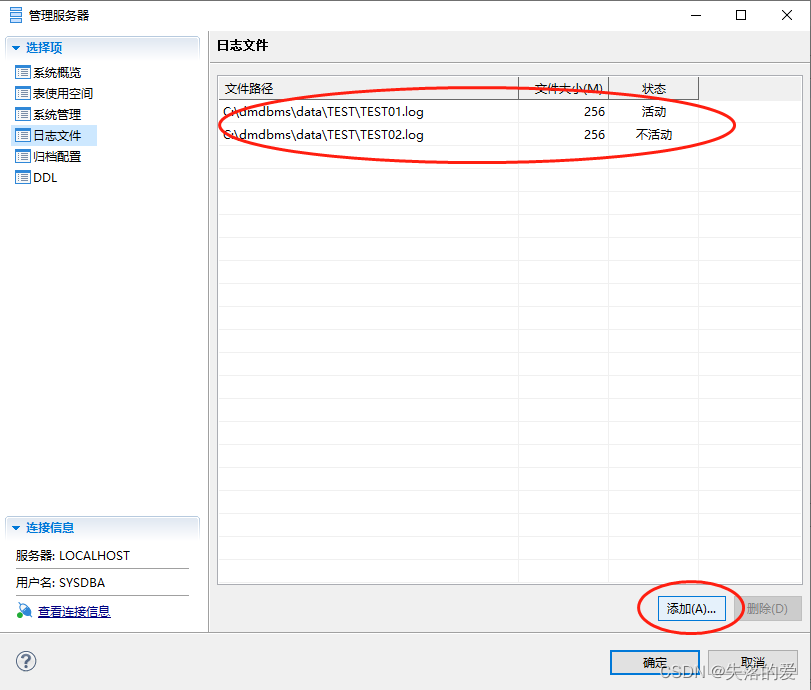
Task: Close the 管理服务器 window
Action: pos(787,15)
